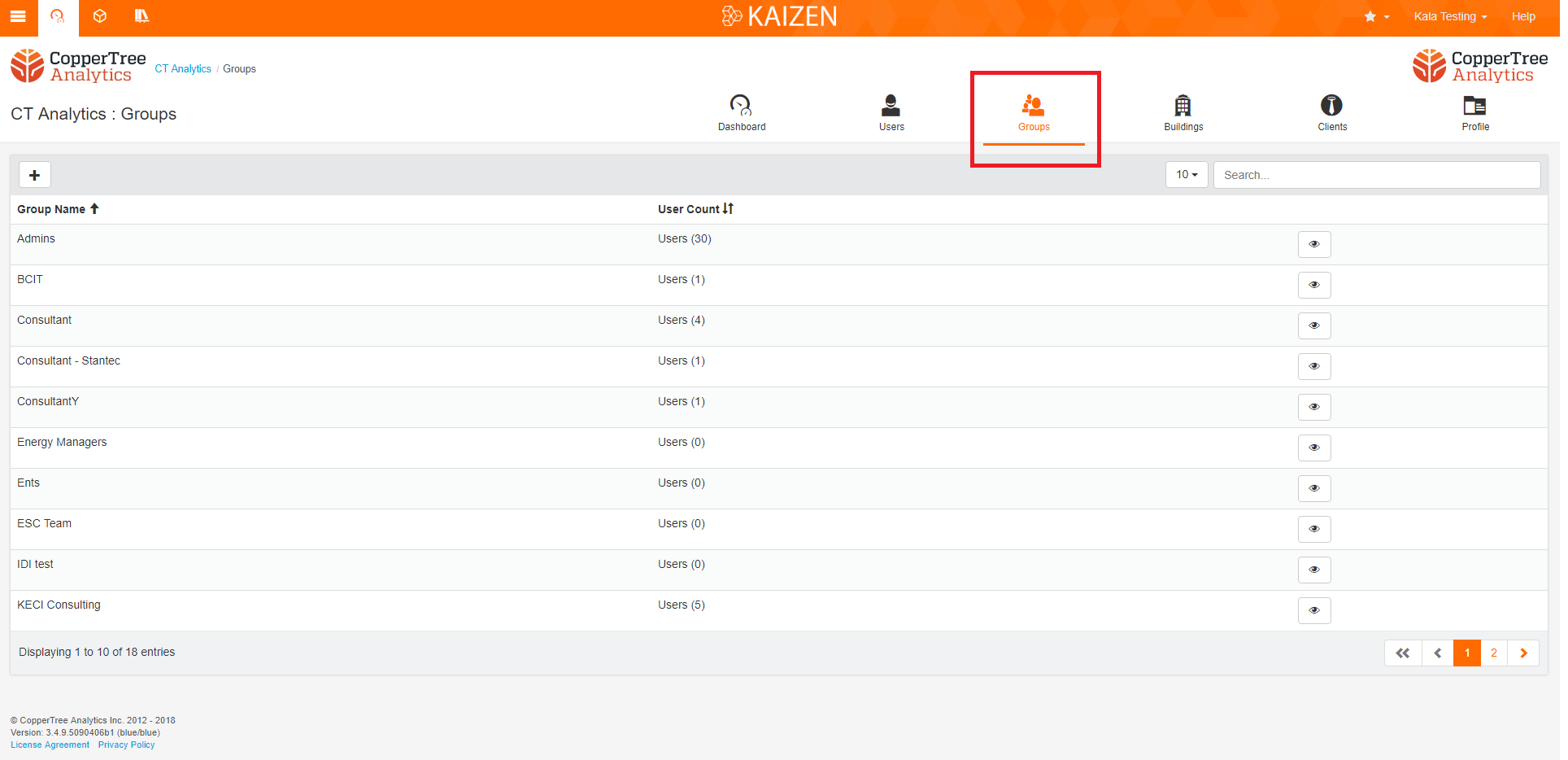This screenshot has width=1568, height=760.
Task: Go to the Dashboard tab
Action: point(742,113)
